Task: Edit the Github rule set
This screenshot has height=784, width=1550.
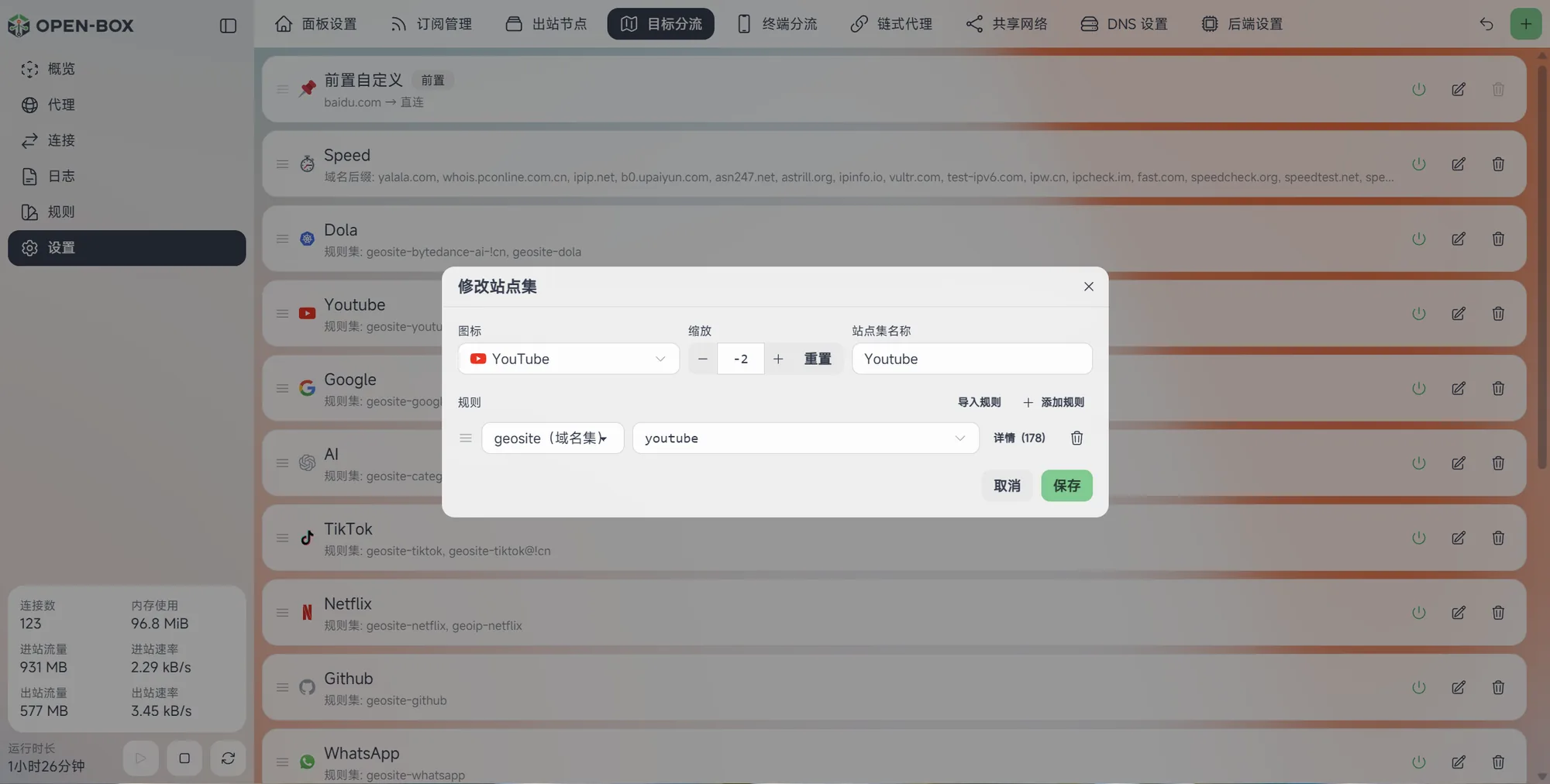Action: tap(1459, 687)
